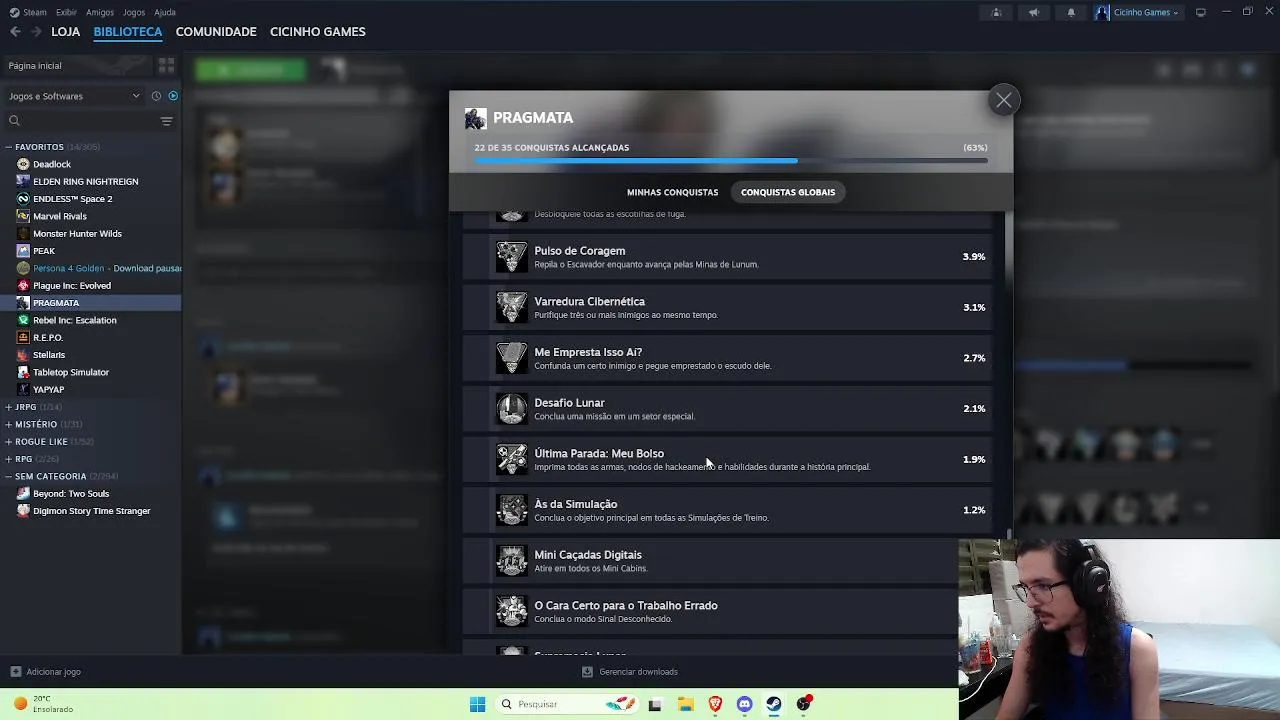Open Discord from the Windows taskbar

click(x=744, y=704)
